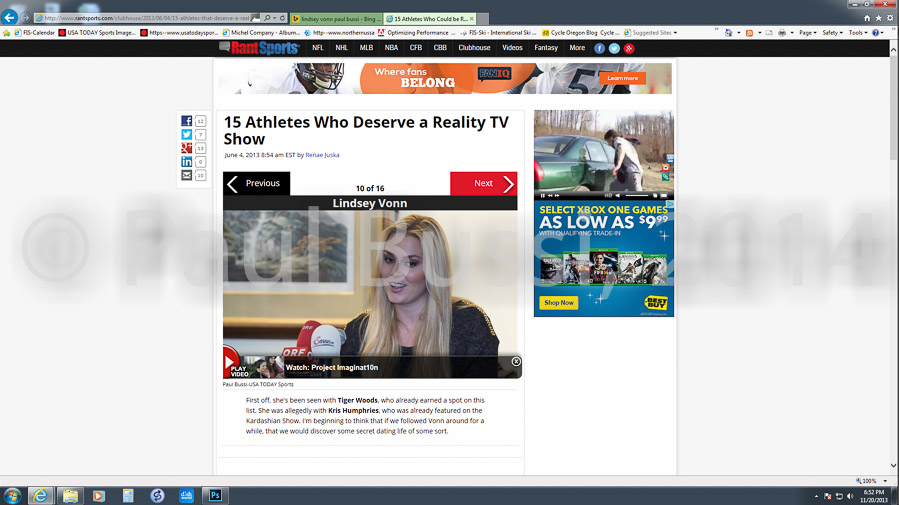Open browser Home from the top-right house icon

coord(867,18)
